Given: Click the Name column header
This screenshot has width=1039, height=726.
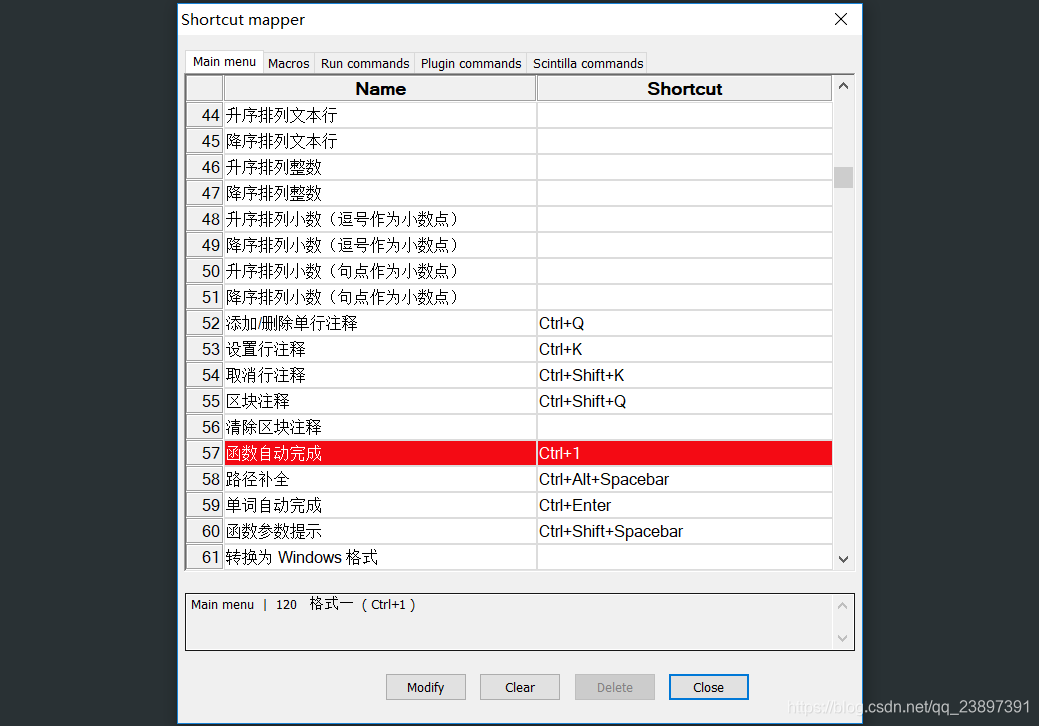Looking at the screenshot, I should click(x=380, y=89).
